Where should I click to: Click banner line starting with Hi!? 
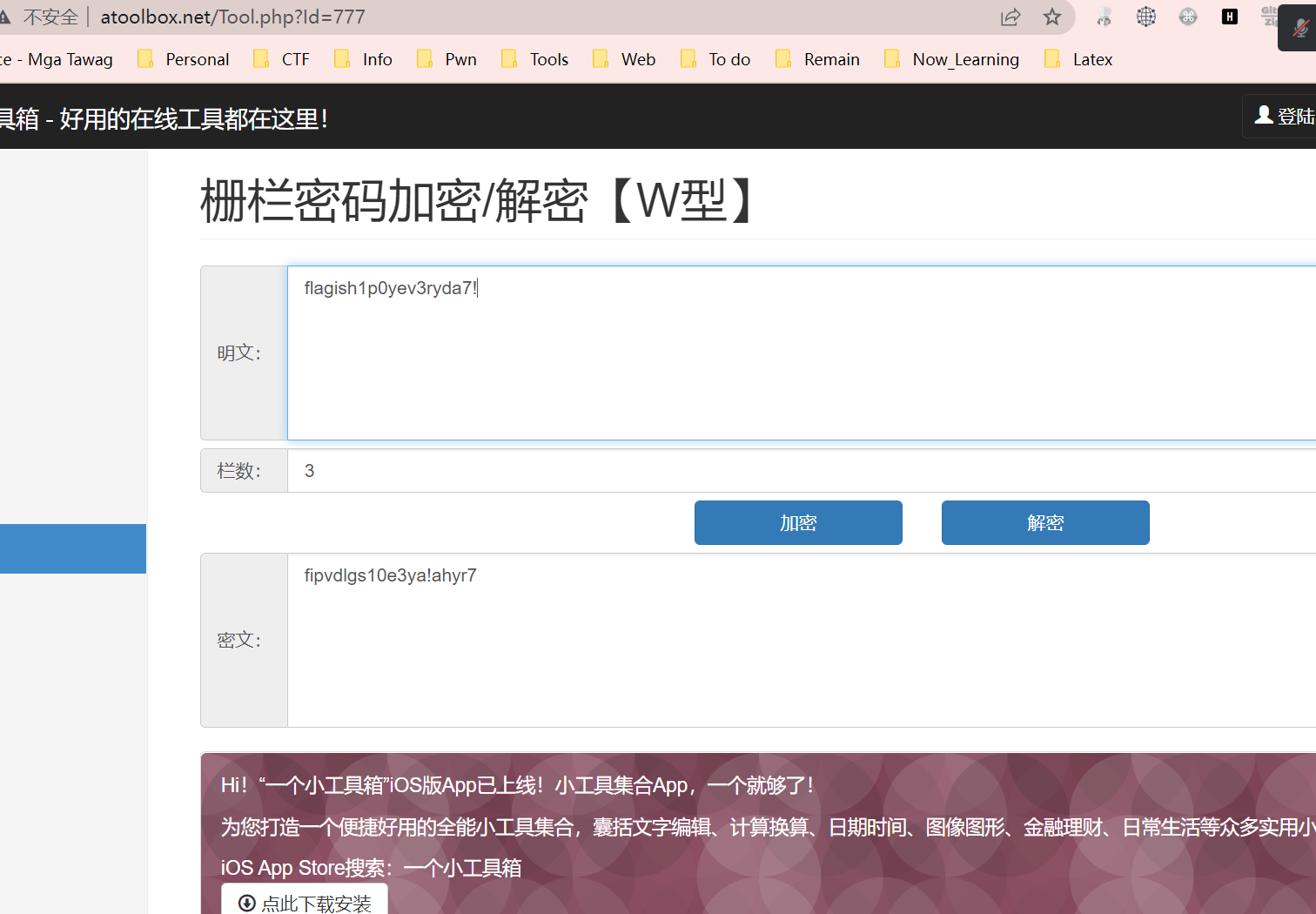point(518,785)
